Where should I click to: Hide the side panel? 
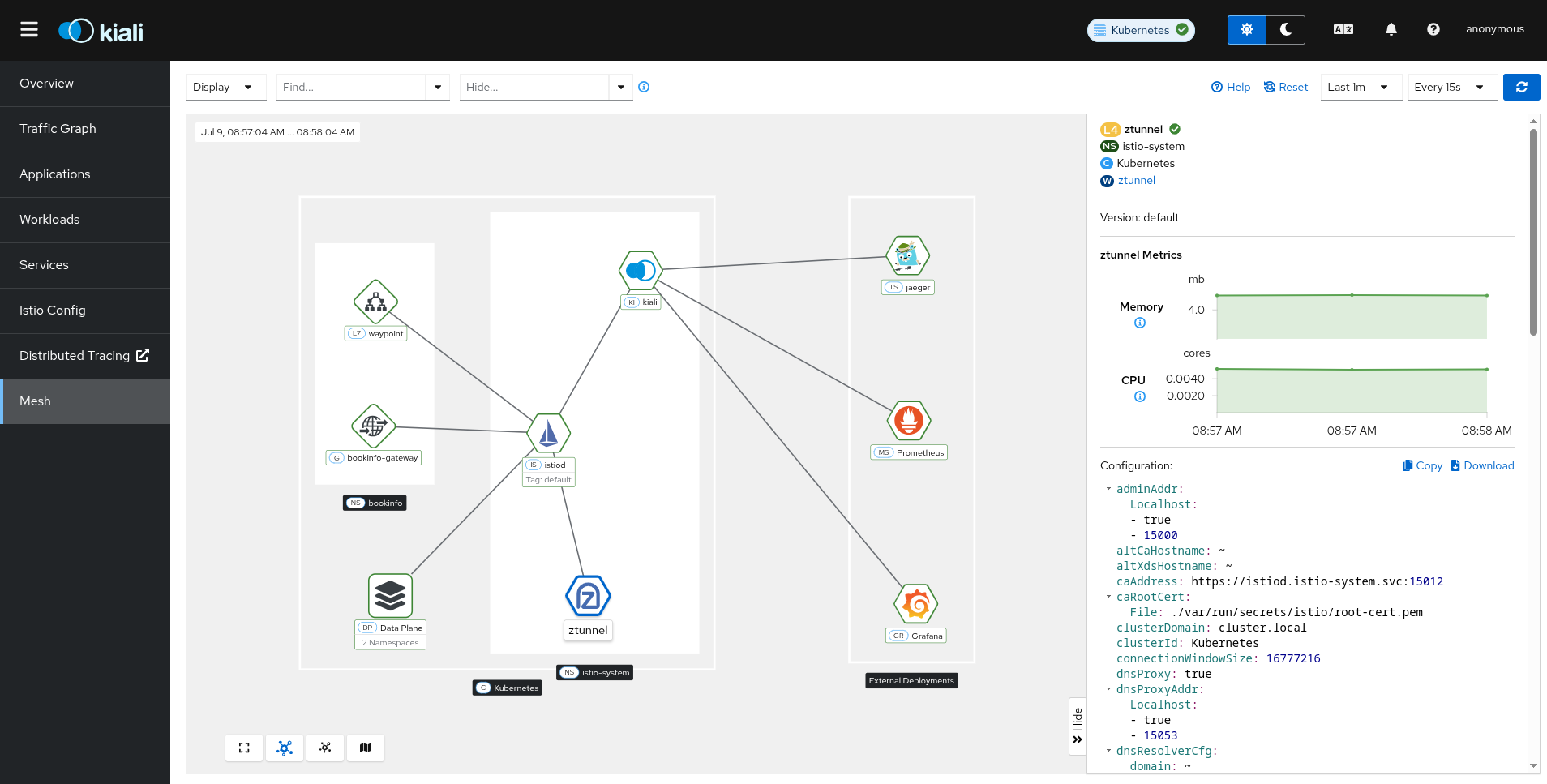pyautogui.click(x=1078, y=726)
